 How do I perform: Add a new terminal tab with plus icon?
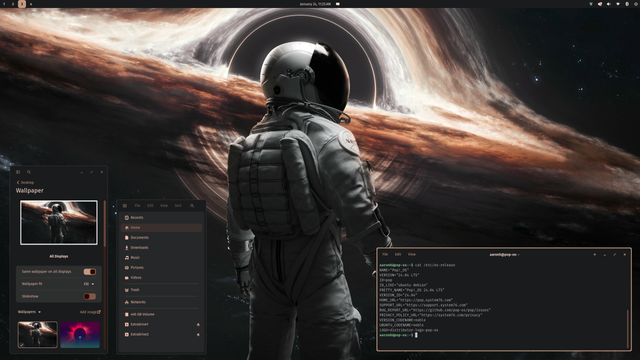pos(595,254)
